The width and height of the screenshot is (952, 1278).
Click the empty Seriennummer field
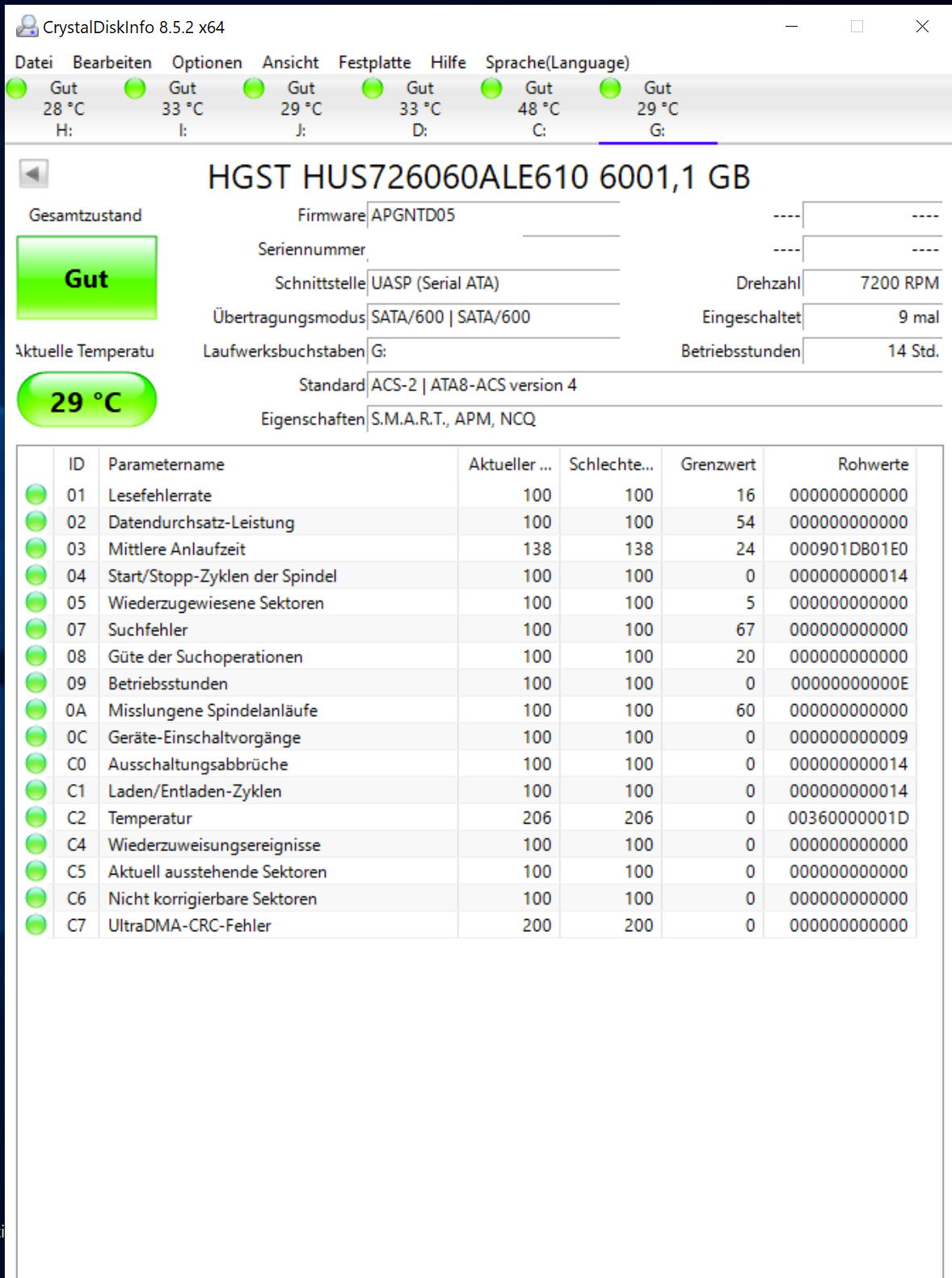(x=493, y=249)
